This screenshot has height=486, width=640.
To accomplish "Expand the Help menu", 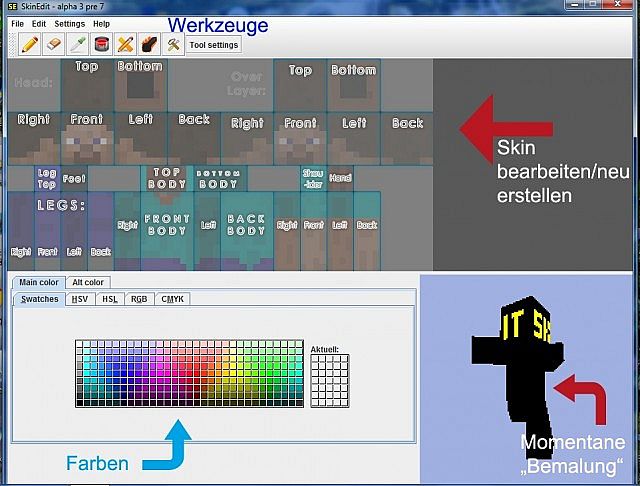I will tap(102, 23).
